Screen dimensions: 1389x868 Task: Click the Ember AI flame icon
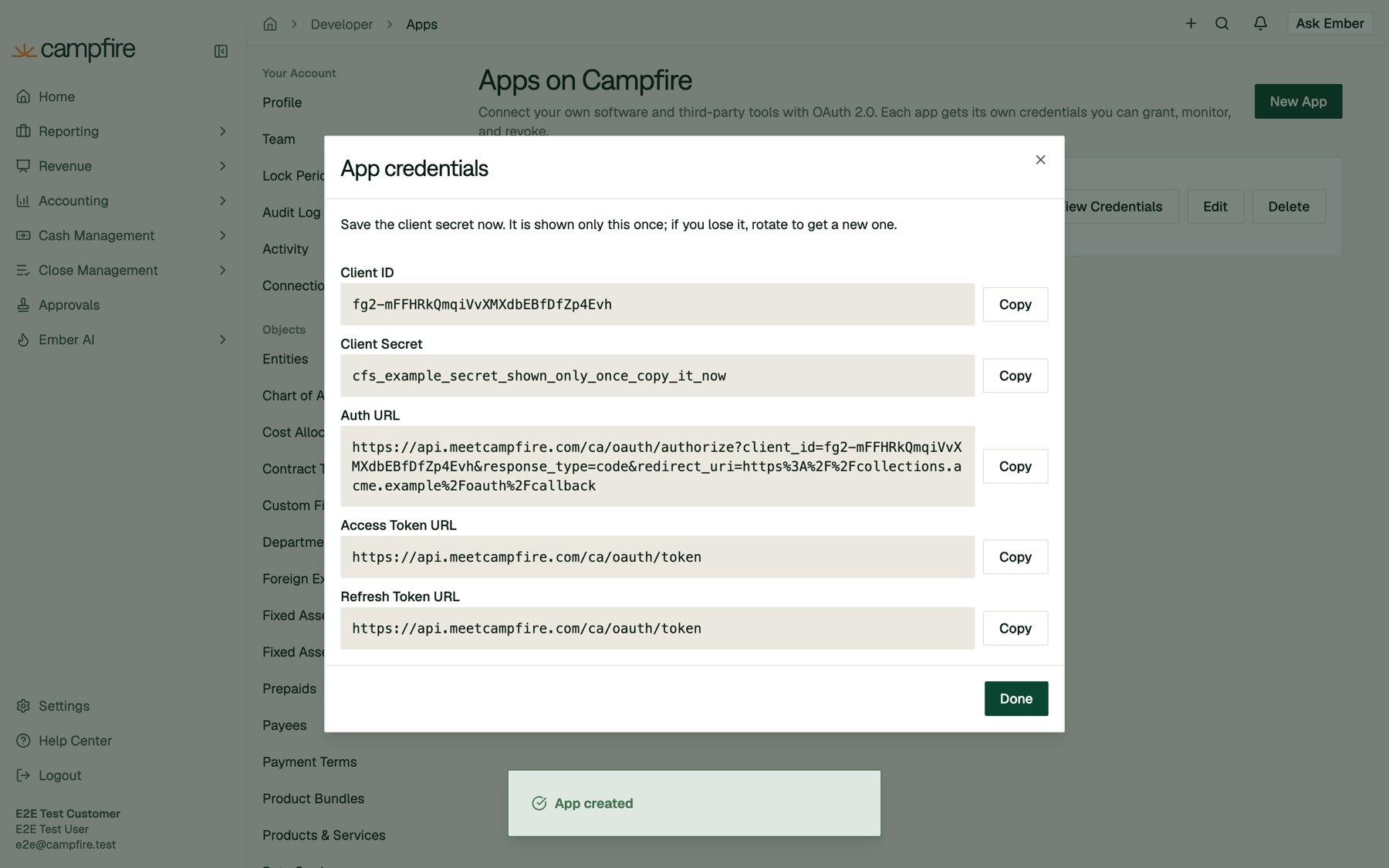[x=23, y=339]
